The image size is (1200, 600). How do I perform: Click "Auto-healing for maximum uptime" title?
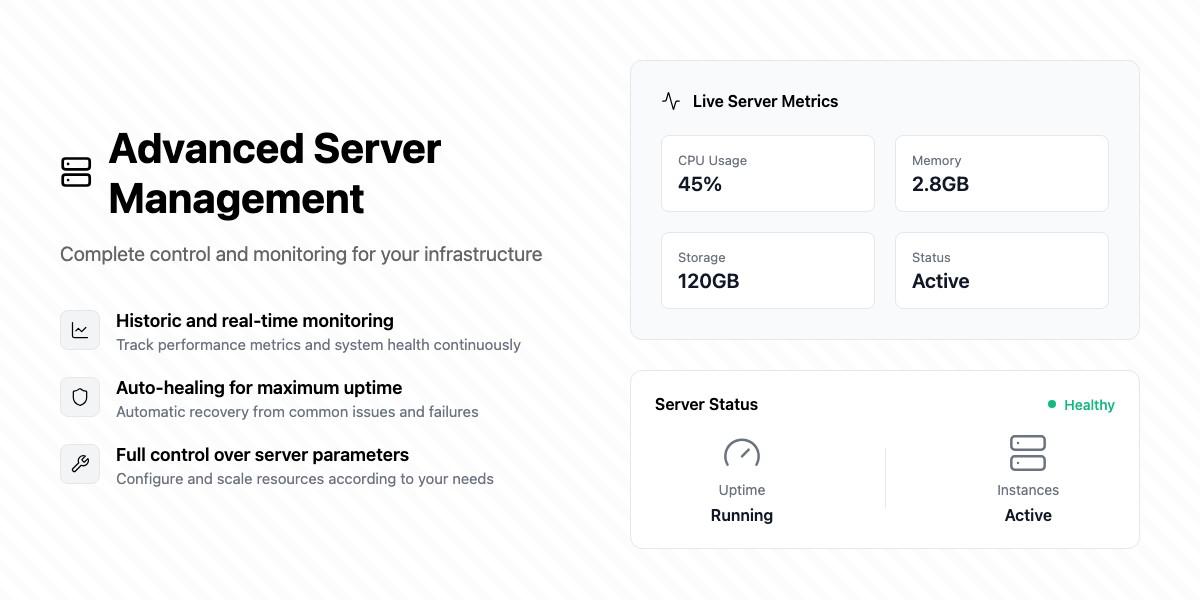259,388
